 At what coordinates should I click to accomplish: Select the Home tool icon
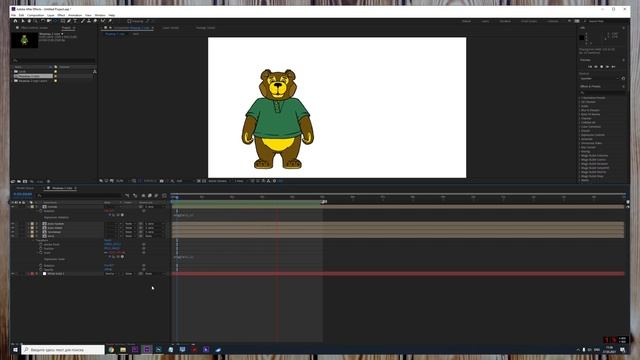16,21
